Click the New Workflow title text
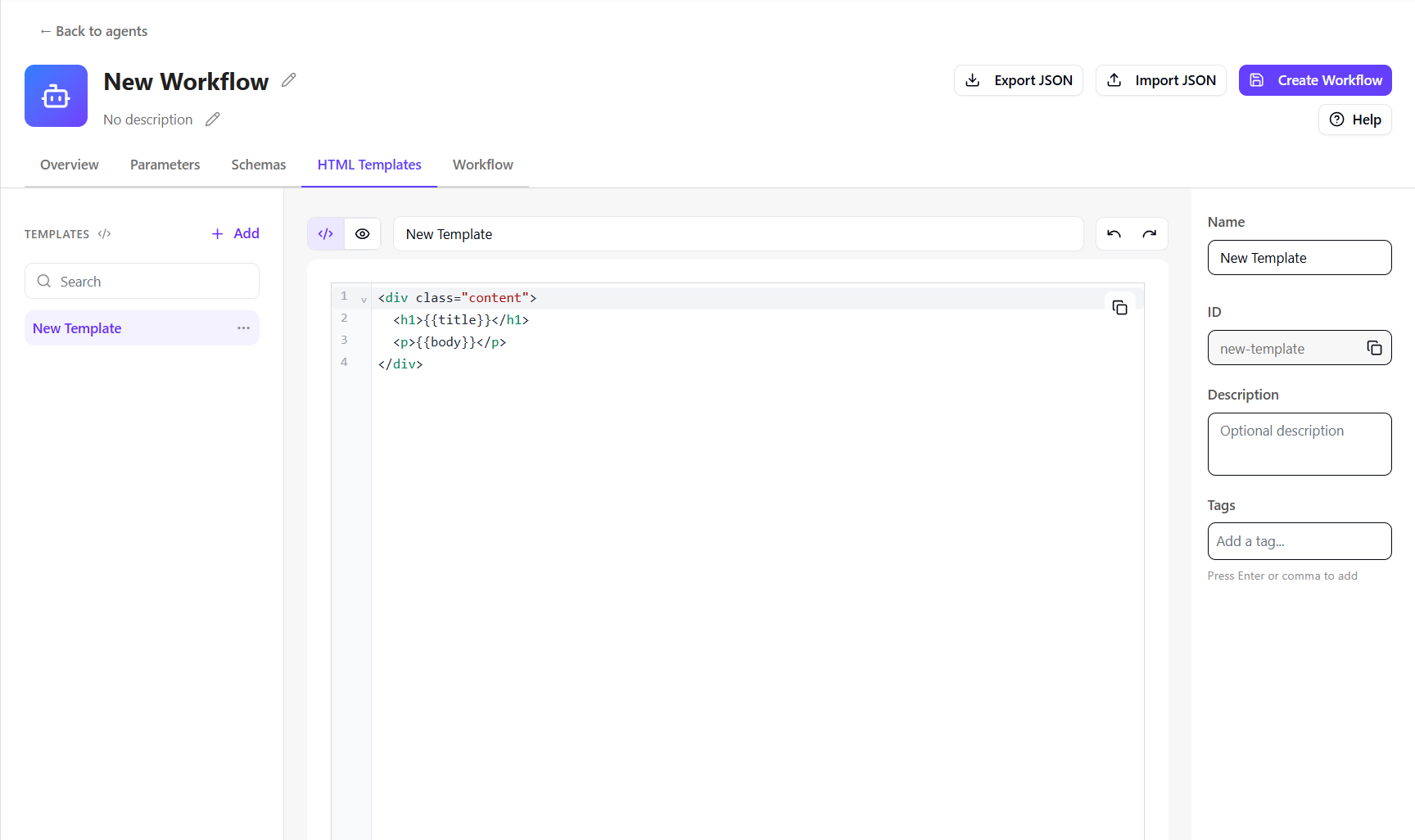Image resolution: width=1415 pixels, height=840 pixels. 186,82
